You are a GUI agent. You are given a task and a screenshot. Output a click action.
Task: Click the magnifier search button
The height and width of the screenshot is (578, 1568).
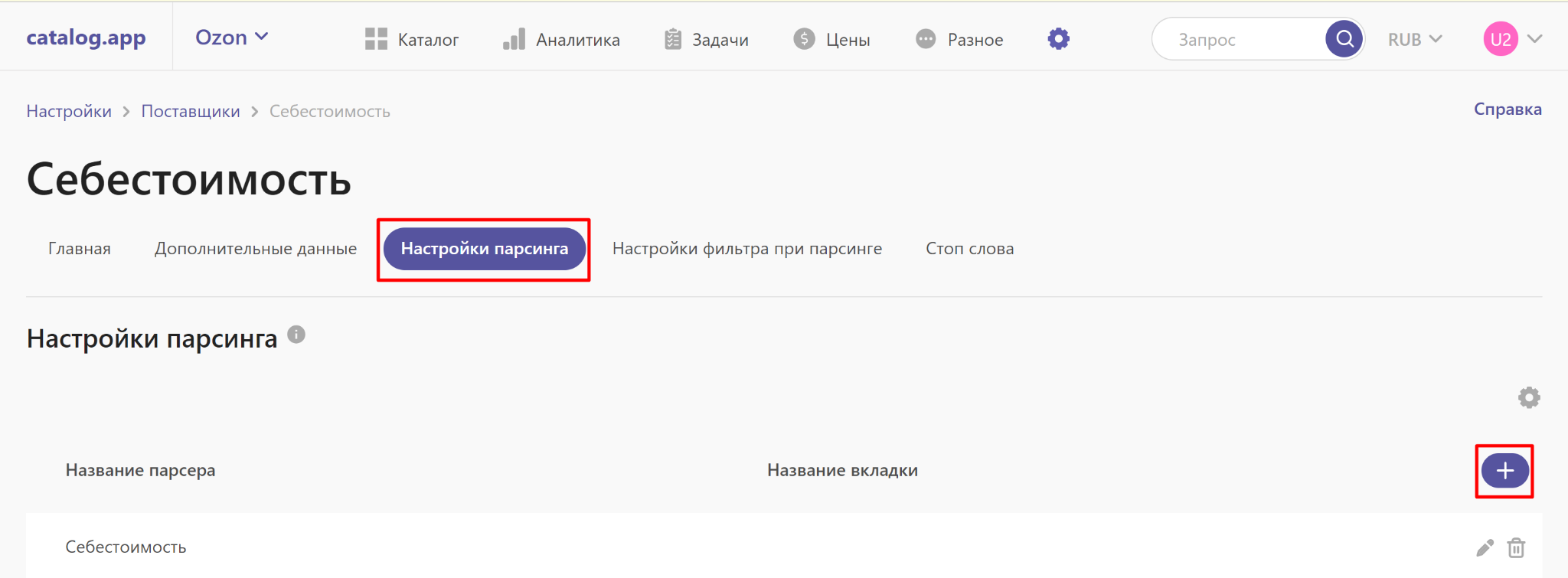tap(1344, 39)
